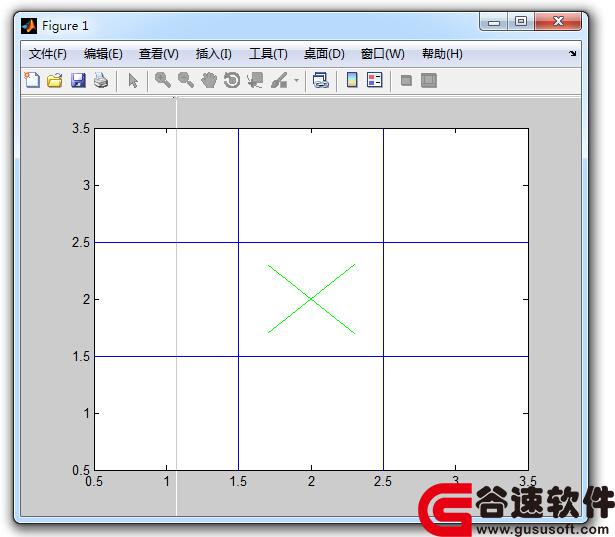Open the 文件(F) menu
Viewport: 615px width, 537px height.
point(47,54)
